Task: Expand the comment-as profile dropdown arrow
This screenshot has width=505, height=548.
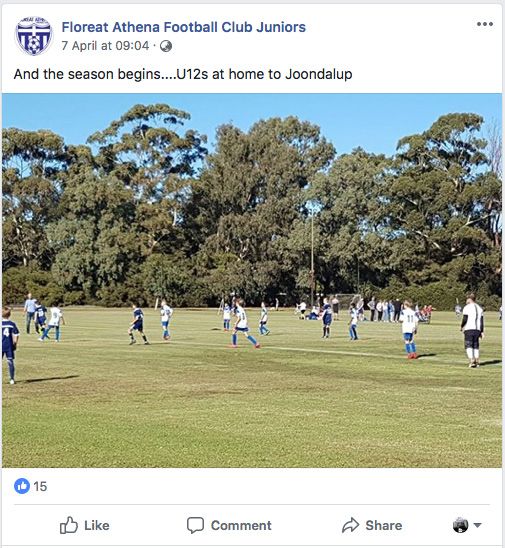Action: click(477, 525)
